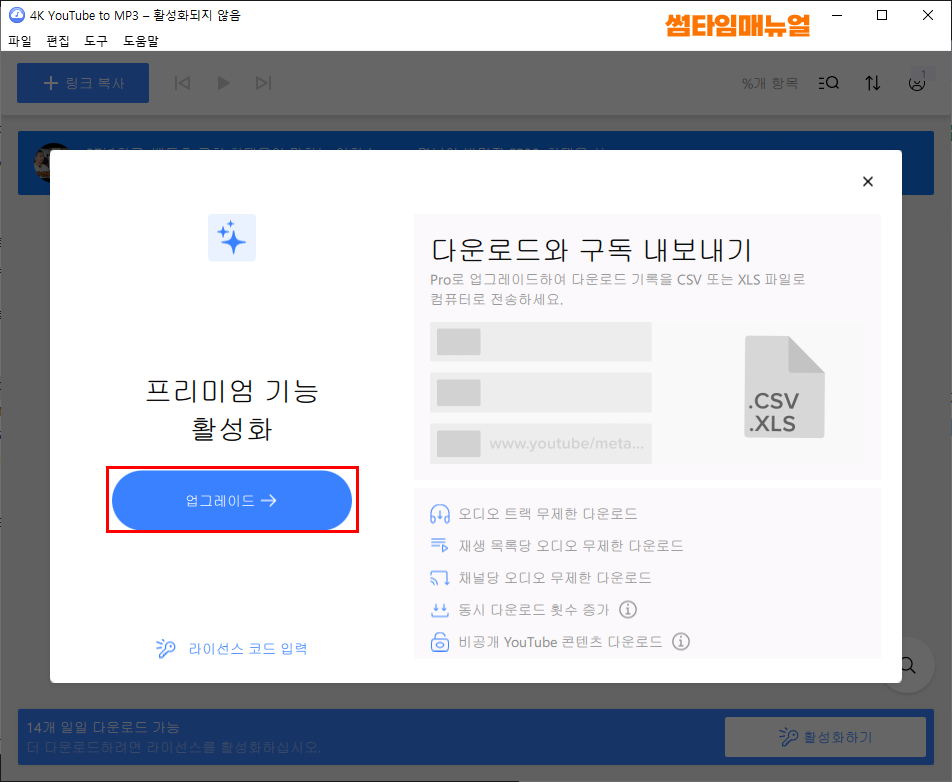Screen dimensions: 952x782
Task: Click the 업그레이드 button
Action: coord(232,500)
